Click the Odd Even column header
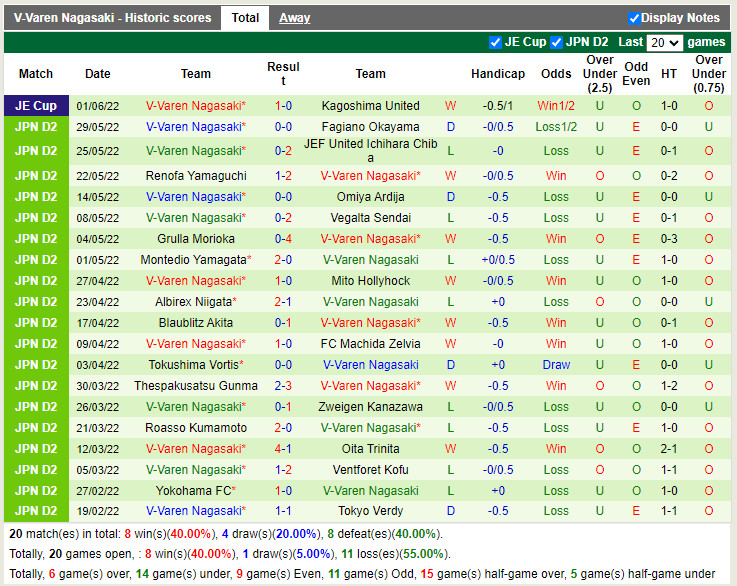The width and height of the screenshot is (737, 586). [636, 74]
